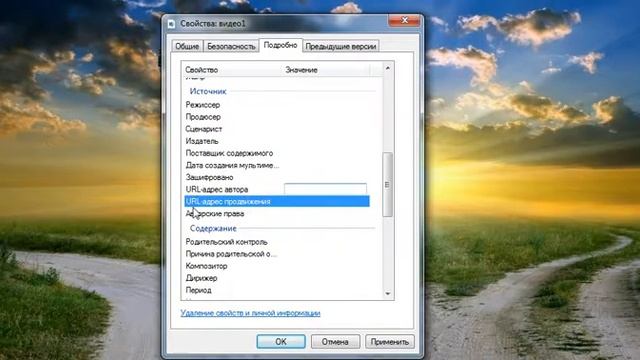Viewport: 640px width, 360px height.
Task: Click the Применить button
Action: (x=389, y=342)
